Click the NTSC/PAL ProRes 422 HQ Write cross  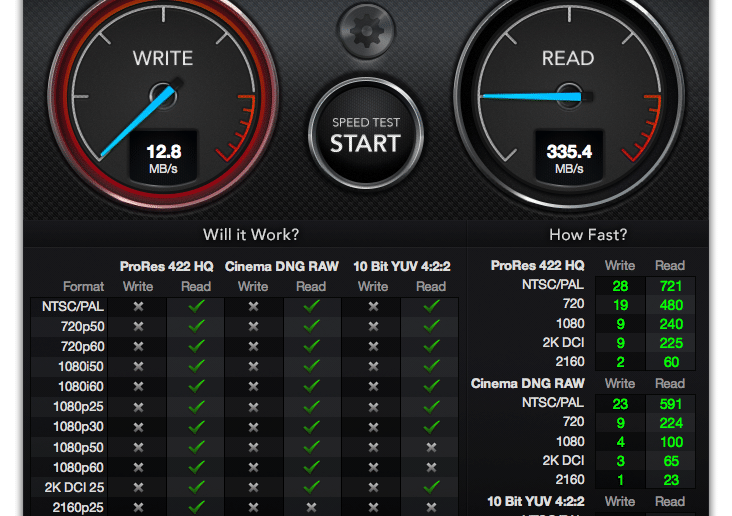(x=138, y=306)
